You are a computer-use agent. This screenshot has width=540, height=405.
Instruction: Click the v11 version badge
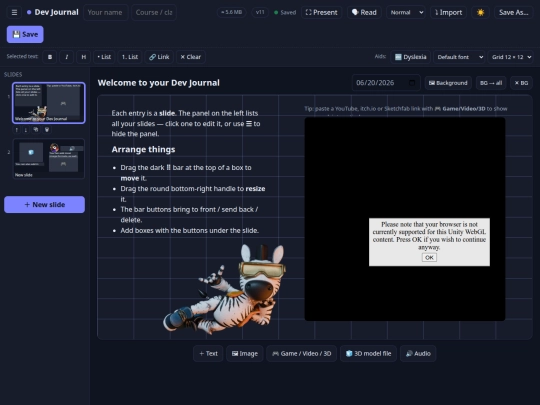pos(260,12)
